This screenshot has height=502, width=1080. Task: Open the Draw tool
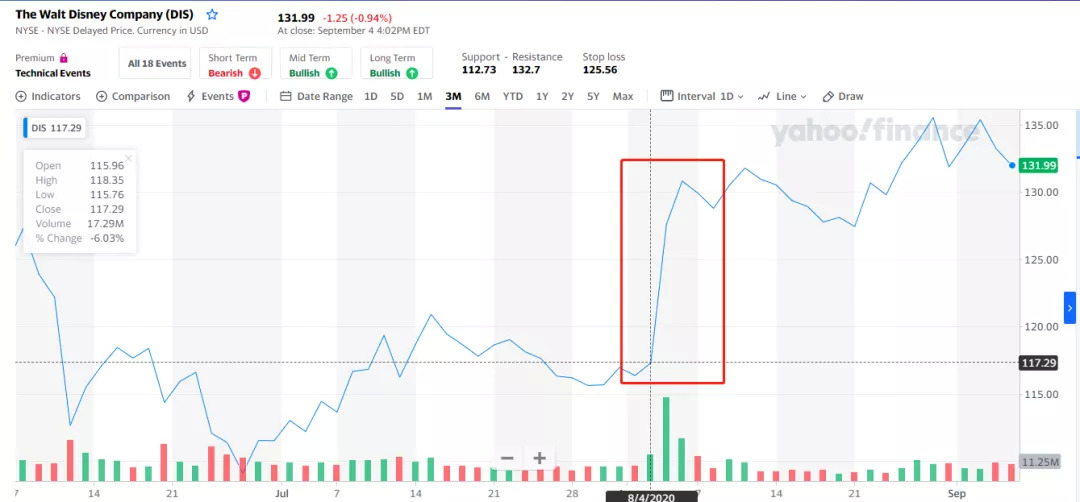click(x=842, y=97)
